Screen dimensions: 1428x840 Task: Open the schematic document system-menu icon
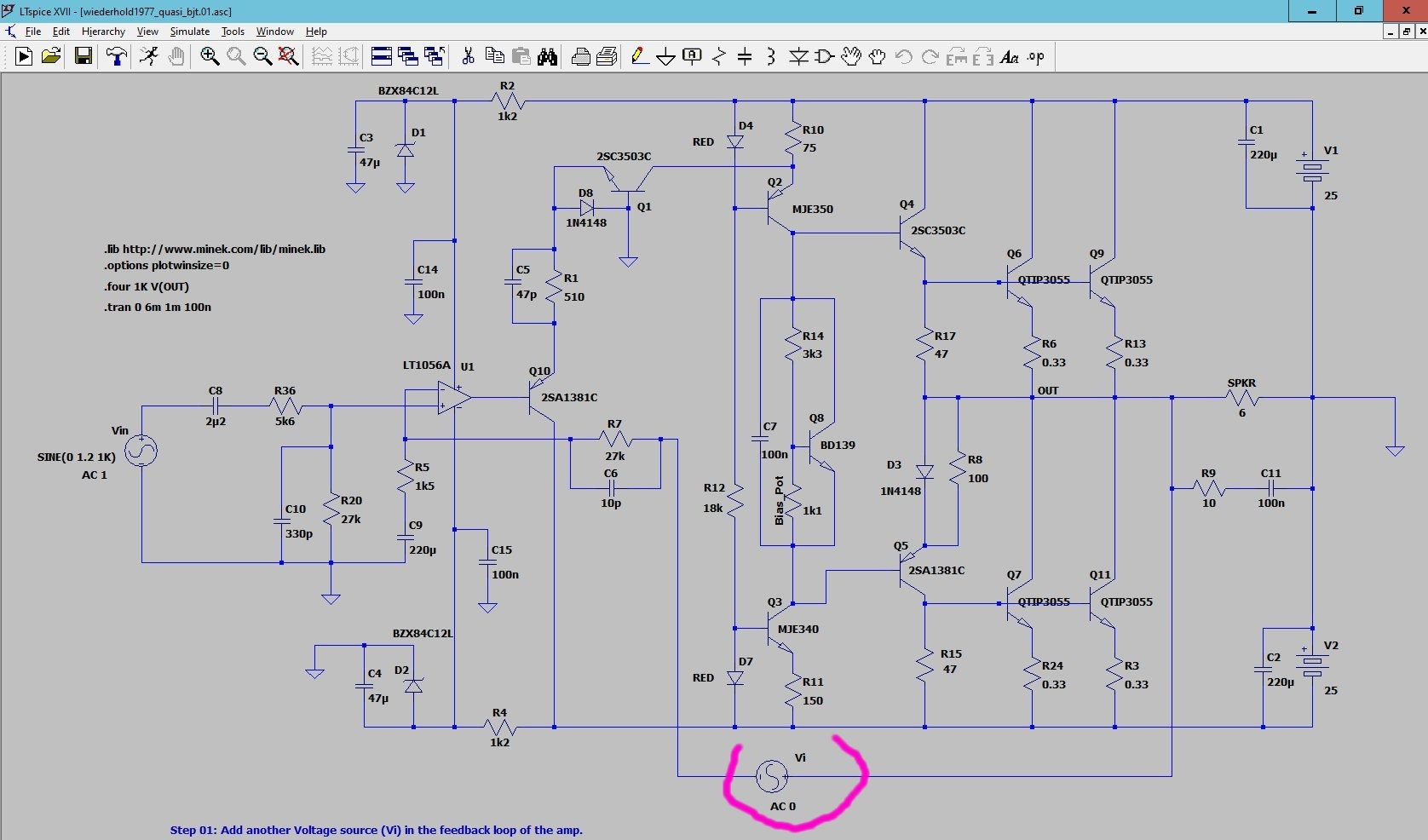pyautogui.click(x=10, y=32)
